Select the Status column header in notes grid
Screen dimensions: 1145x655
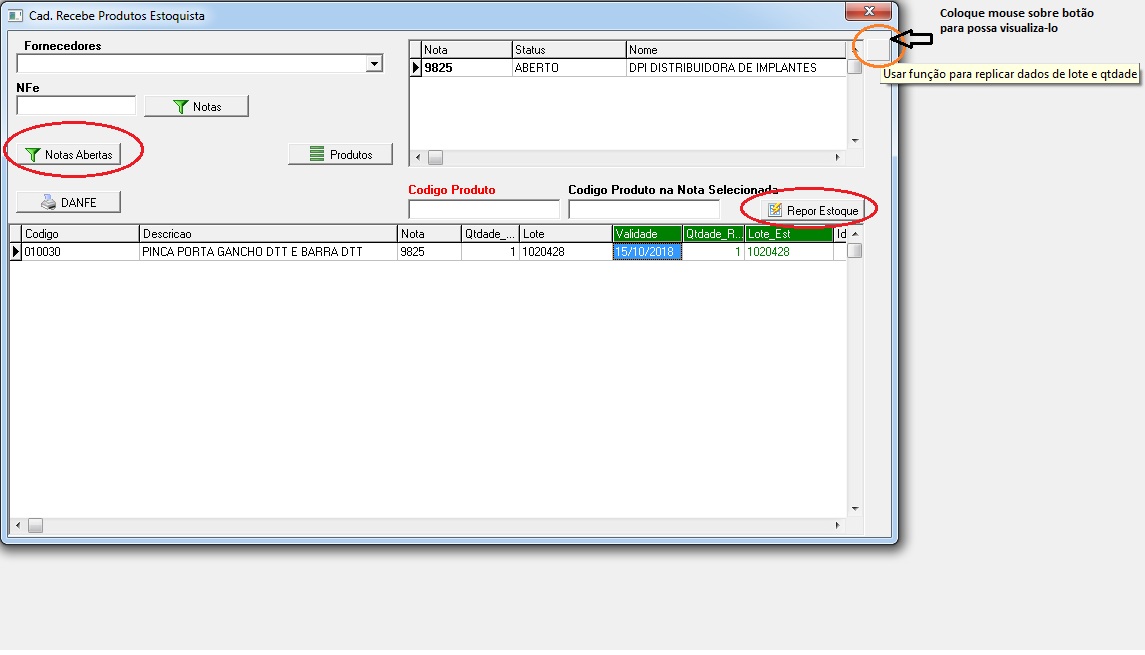point(568,50)
